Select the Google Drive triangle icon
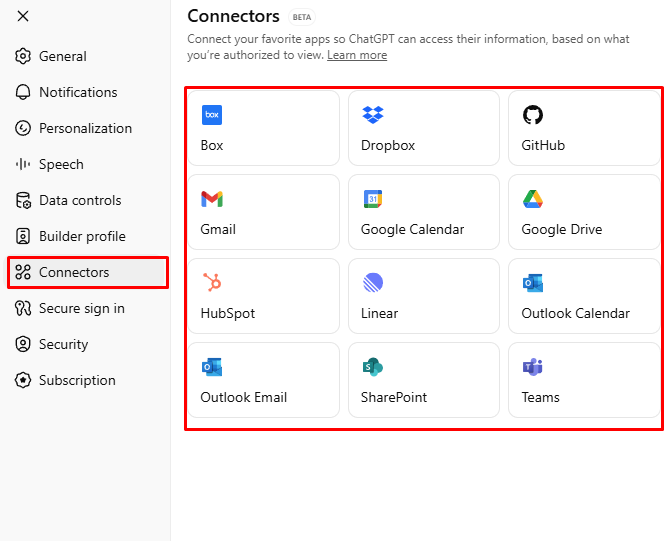The image size is (672, 541). tap(533, 199)
